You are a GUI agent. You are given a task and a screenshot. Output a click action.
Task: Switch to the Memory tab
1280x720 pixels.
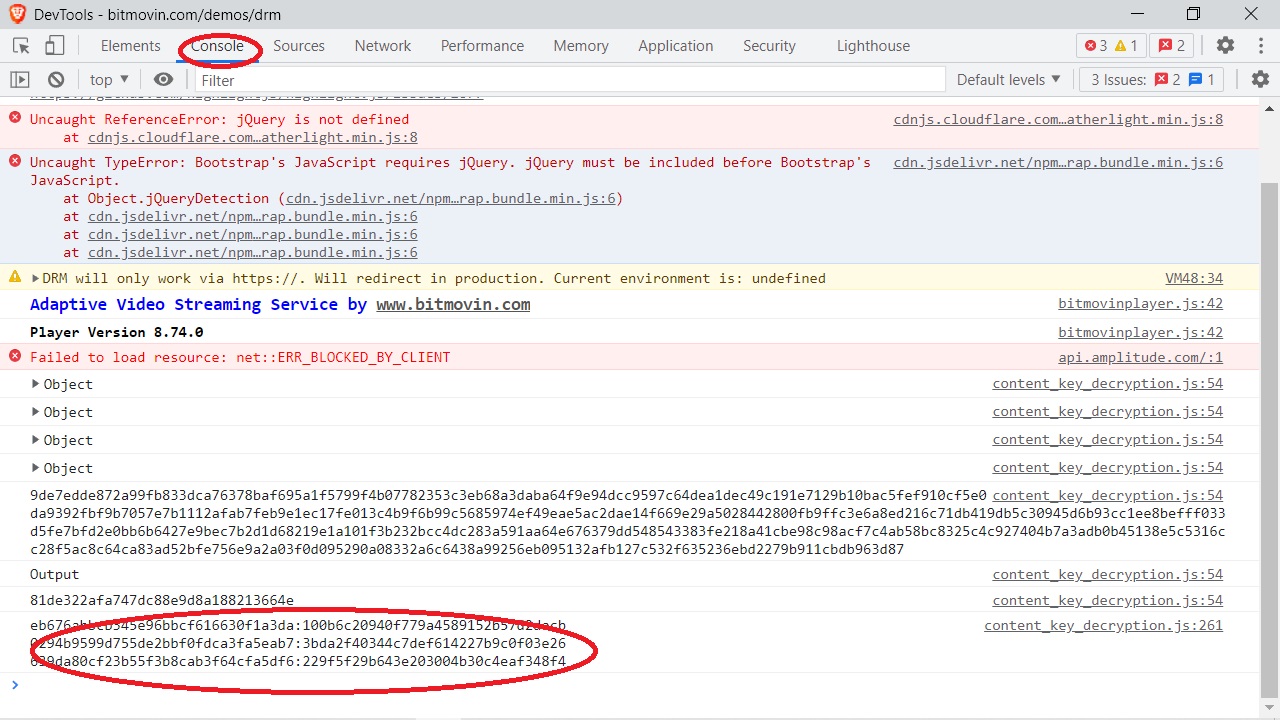click(x=581, y=46)
